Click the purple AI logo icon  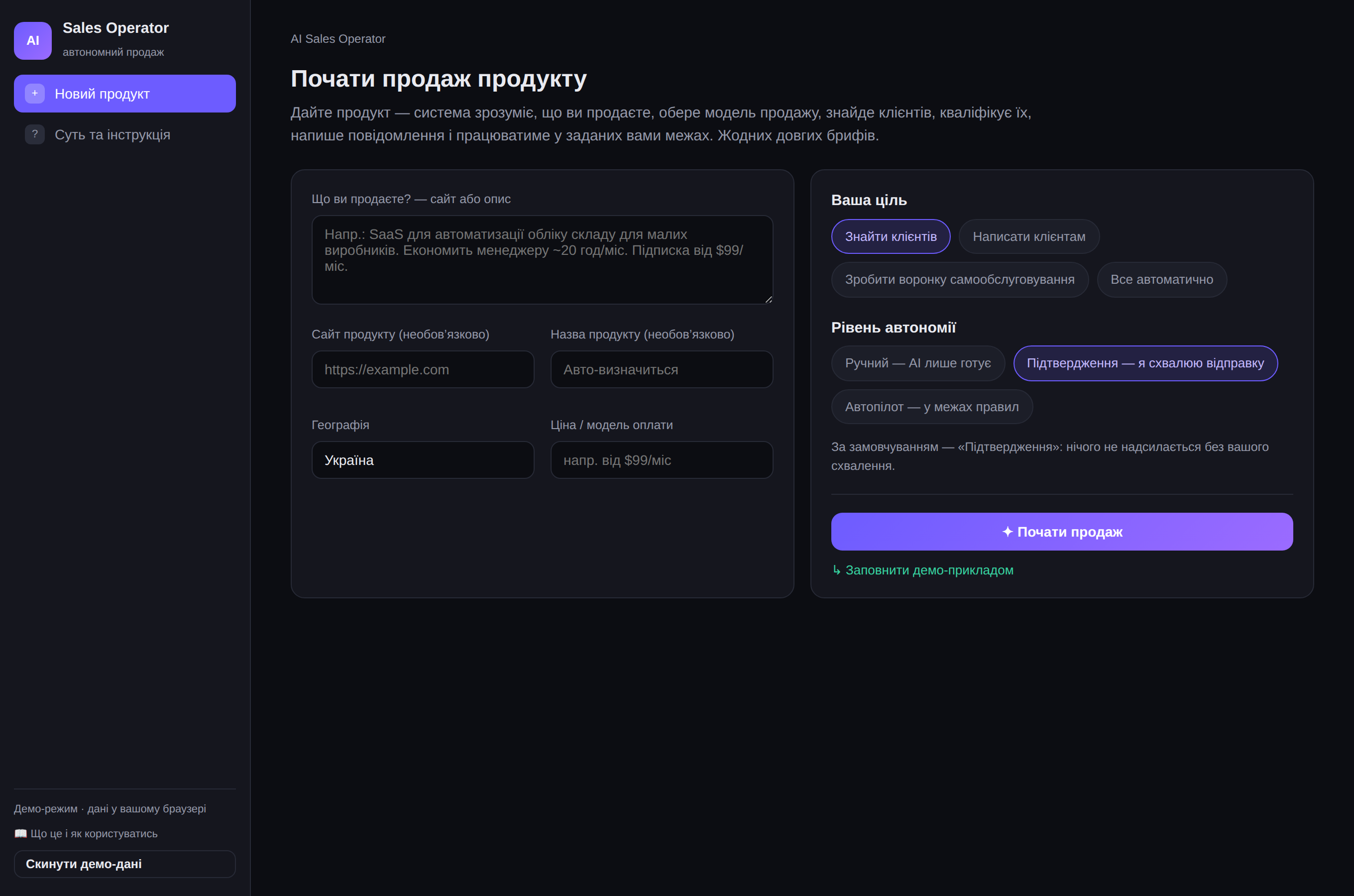pyautogui.click(x=32, y=41)
